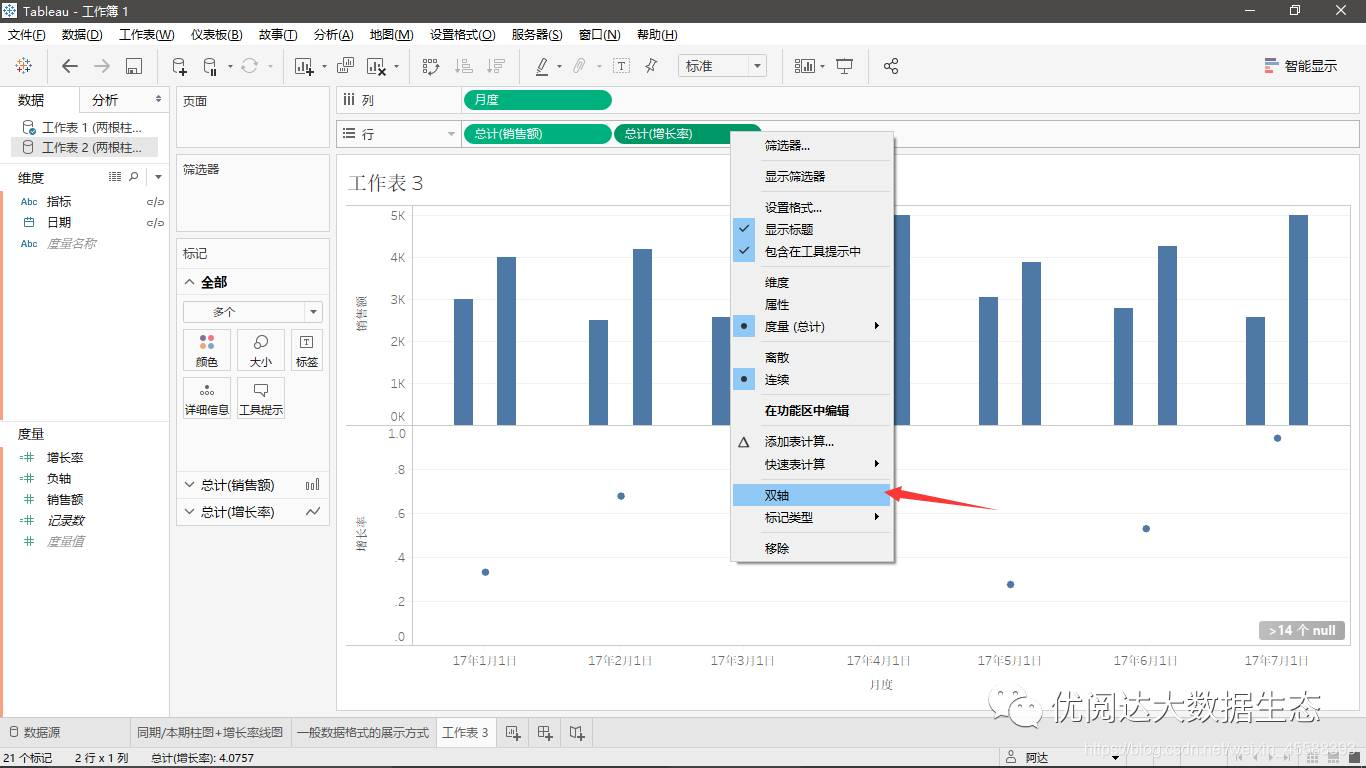The image size is (1366, 768).
Task: Open 标记类型 submenu
Action: tap(811, 517)
